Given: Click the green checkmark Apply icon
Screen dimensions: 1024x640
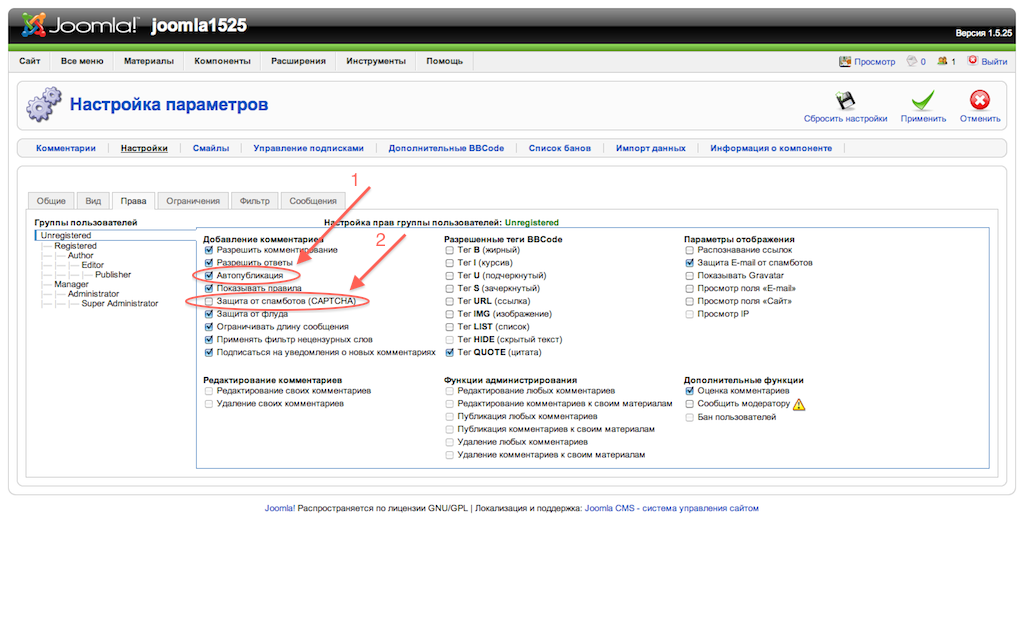Looking at the screenshot, I should [x=922, y=100].
